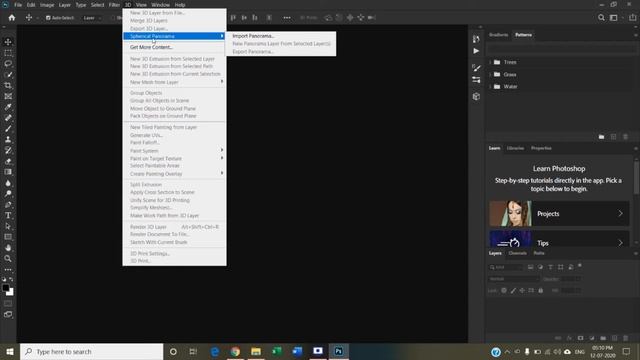This screenshot has height=360, width=640.
Task: Open the File menu
Action: click(18, 5)
